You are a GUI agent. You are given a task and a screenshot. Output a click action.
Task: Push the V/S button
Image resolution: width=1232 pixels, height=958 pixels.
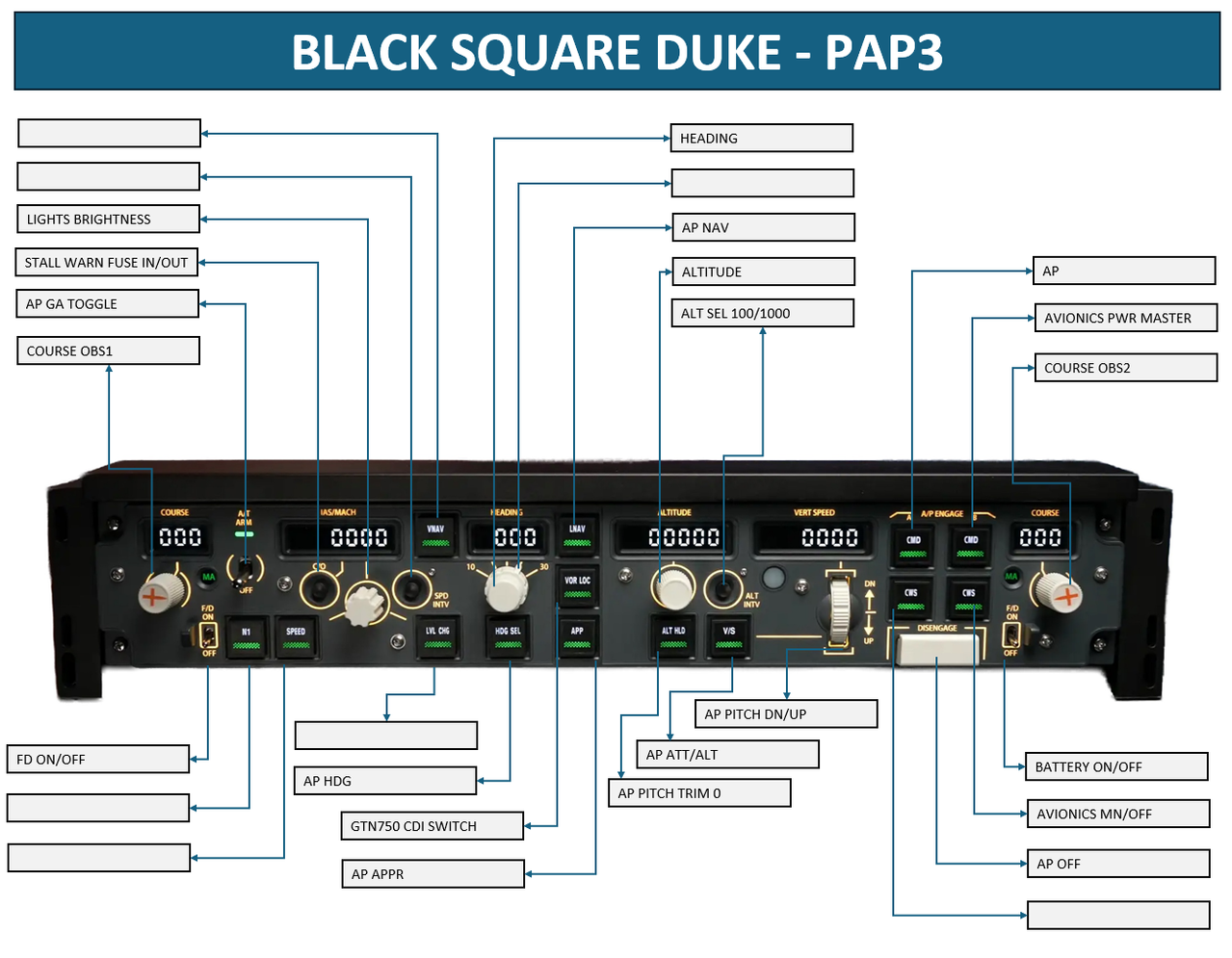[729, 637]
